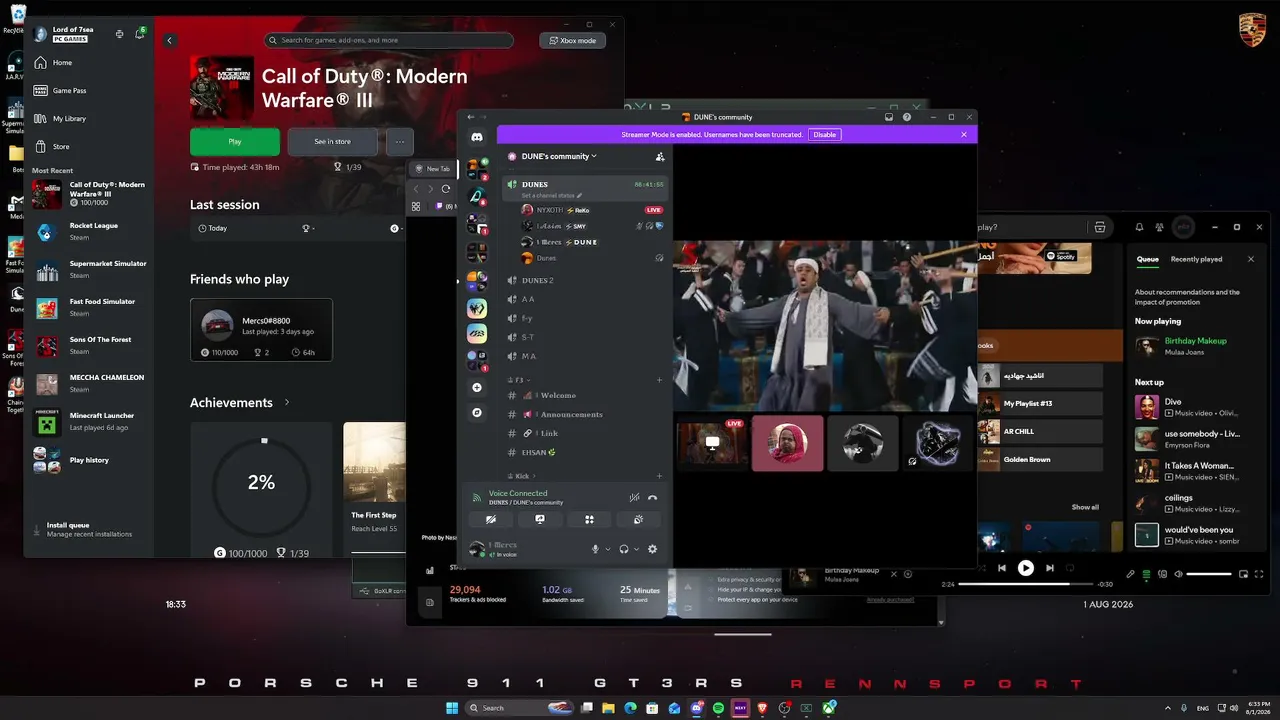Open the Welcome text channel
This screenshot has width=1280, height=720.
[586, 395]
